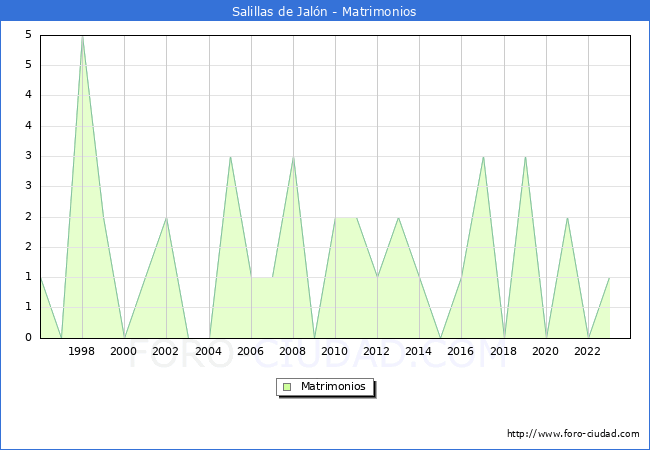650x450 pixels.
Task: Click the green Matrimonios legend color swatch
Action: [x=287, y=387]
